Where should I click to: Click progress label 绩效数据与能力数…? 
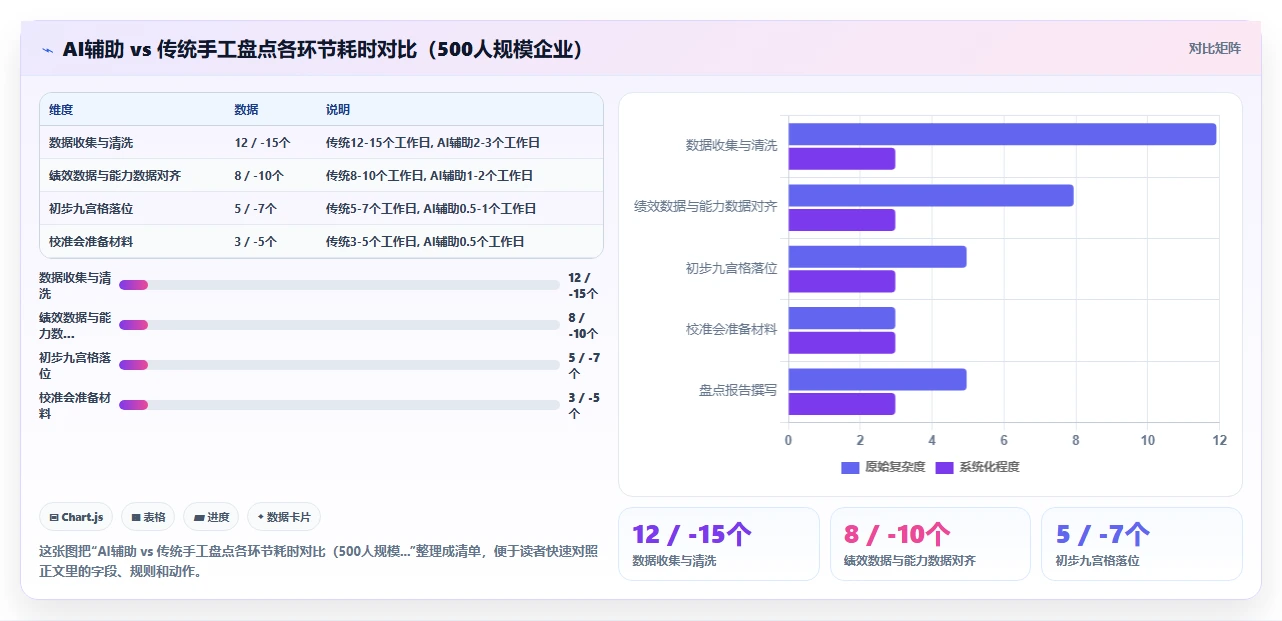[75, 325]
